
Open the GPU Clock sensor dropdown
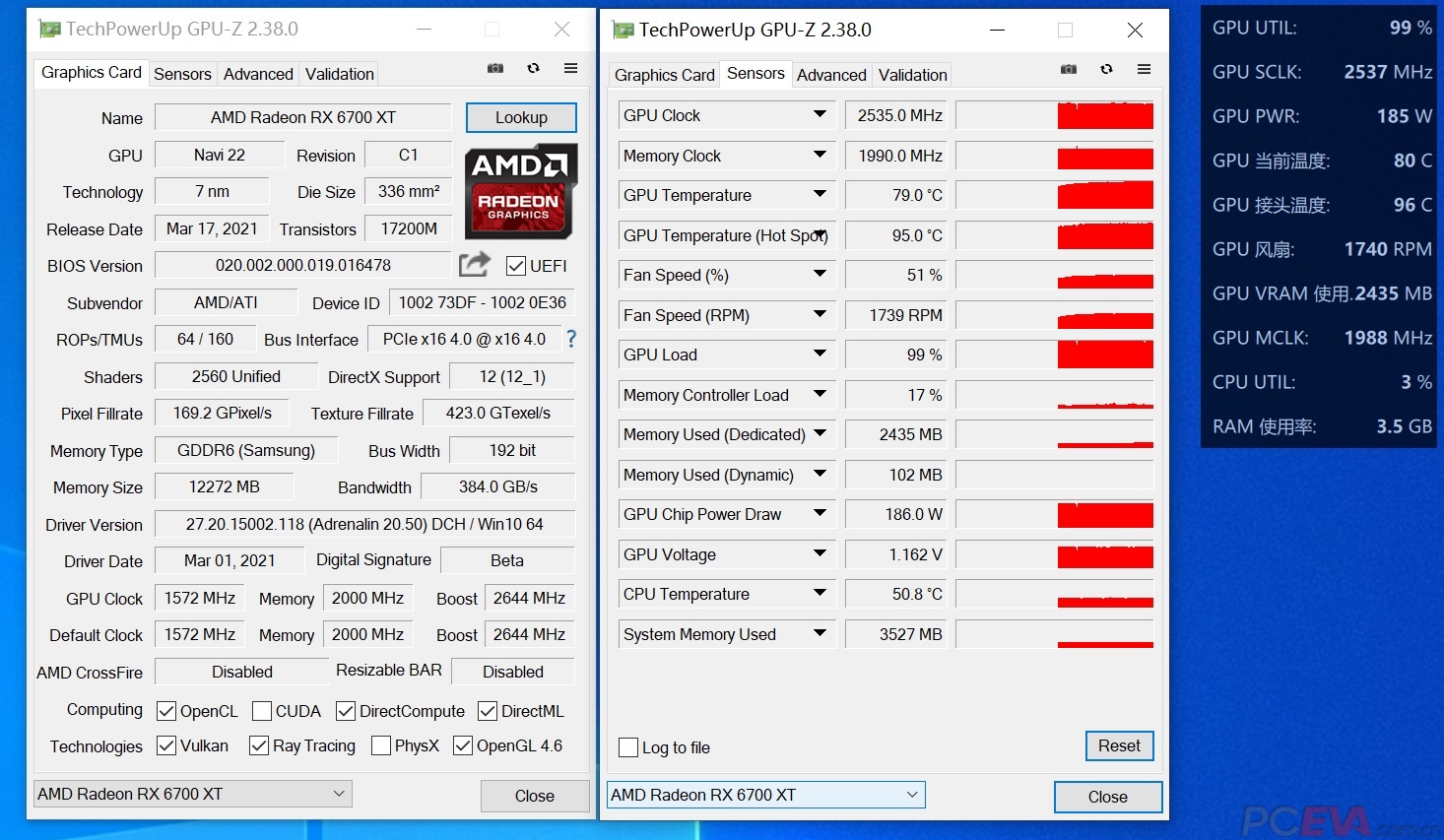pyautogui.click(x=820, y=114)
